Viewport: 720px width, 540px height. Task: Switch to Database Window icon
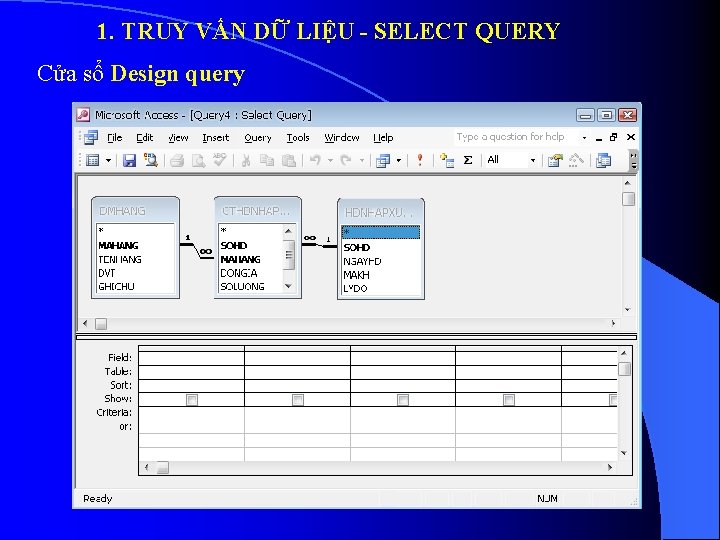pyautogui.click(x=603, y=160)
